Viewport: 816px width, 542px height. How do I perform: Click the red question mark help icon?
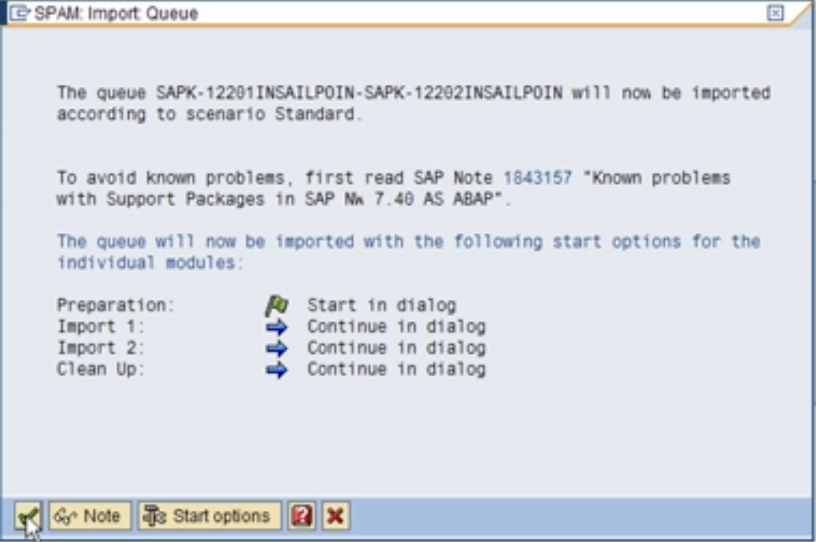point(302,516)
